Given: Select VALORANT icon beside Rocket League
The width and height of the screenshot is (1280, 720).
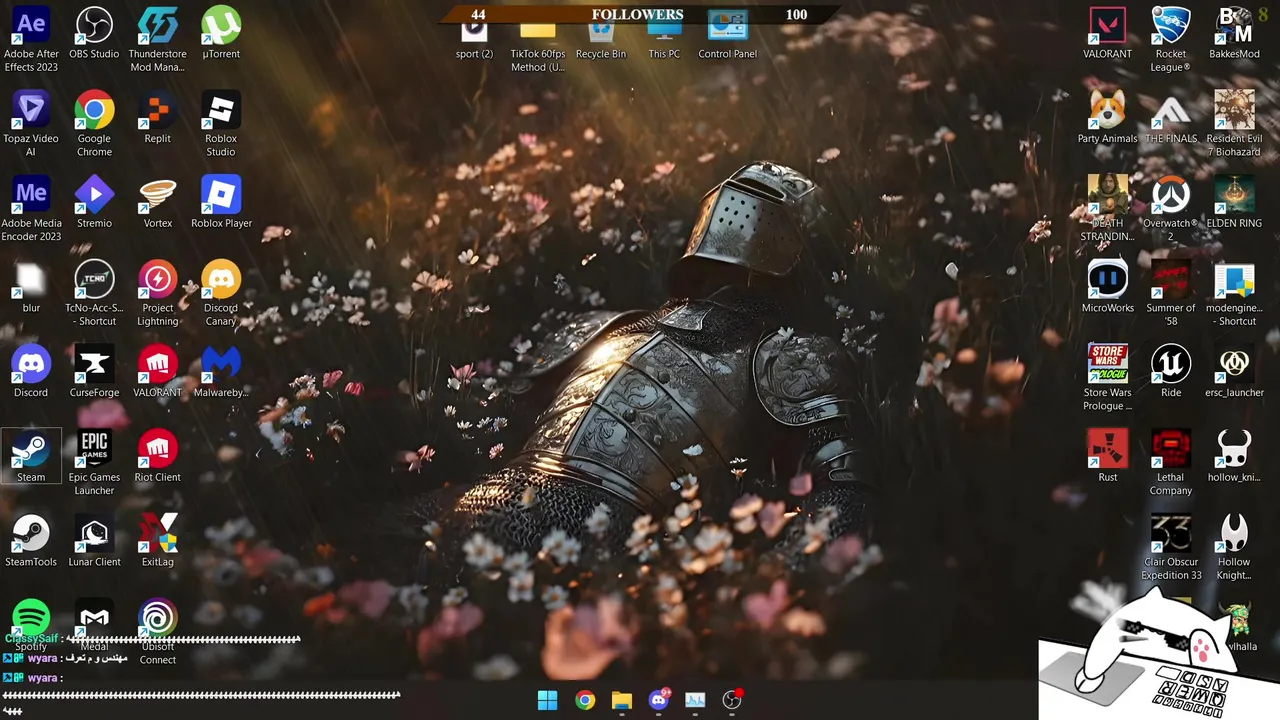Looking at the screenshot, I should pyautogui.click(x=1107, y=33).
